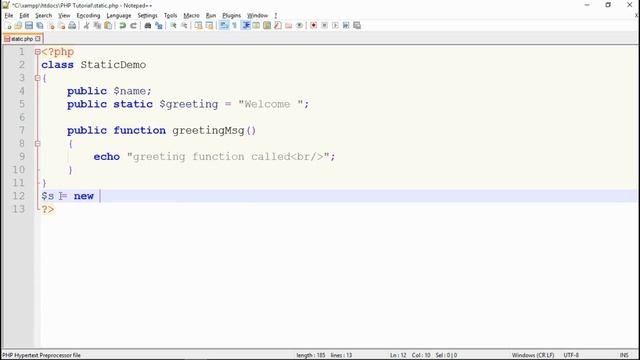This screenshot has height=360, width=640.
Task: Open the Tools menu
Action: coord(171,16)
